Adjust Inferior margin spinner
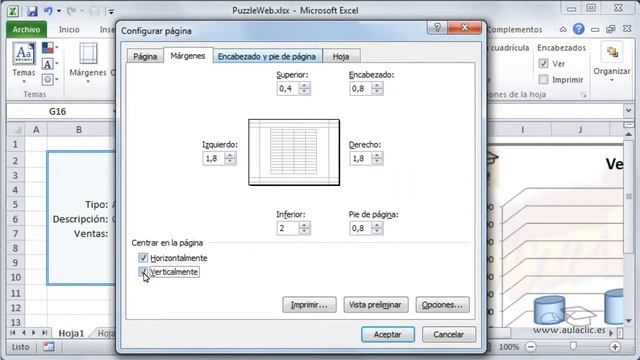640x360 pixels. 304,228
